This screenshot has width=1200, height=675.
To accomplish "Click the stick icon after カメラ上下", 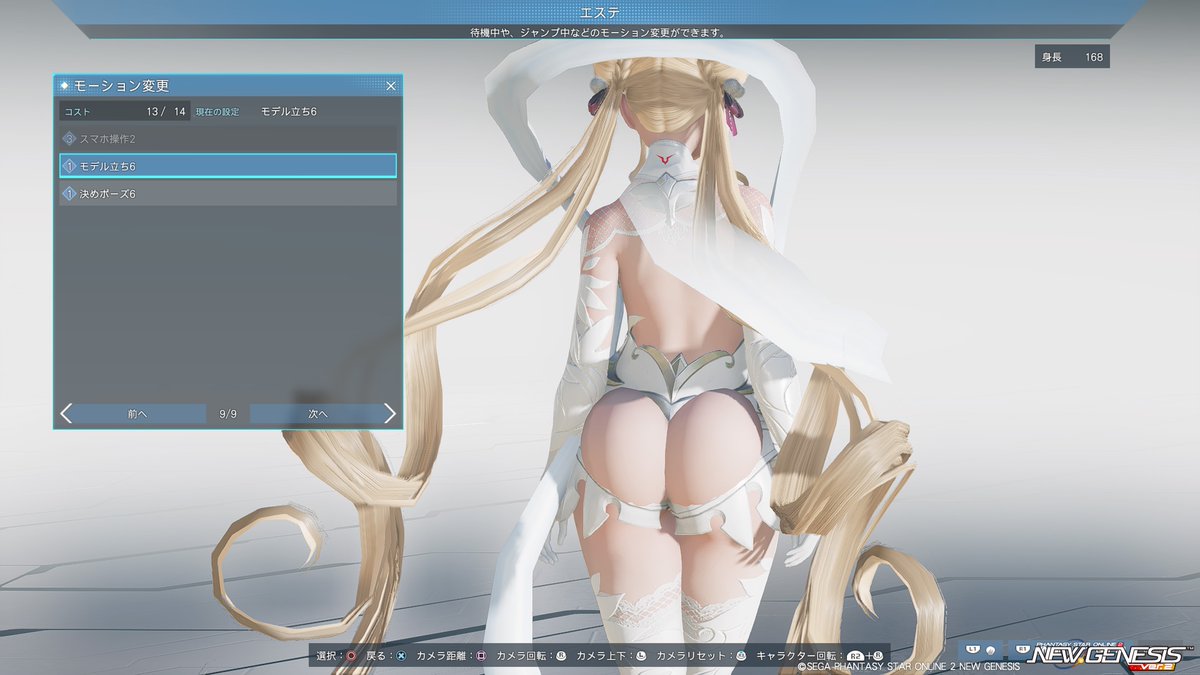I will click(x=641, y=656).
